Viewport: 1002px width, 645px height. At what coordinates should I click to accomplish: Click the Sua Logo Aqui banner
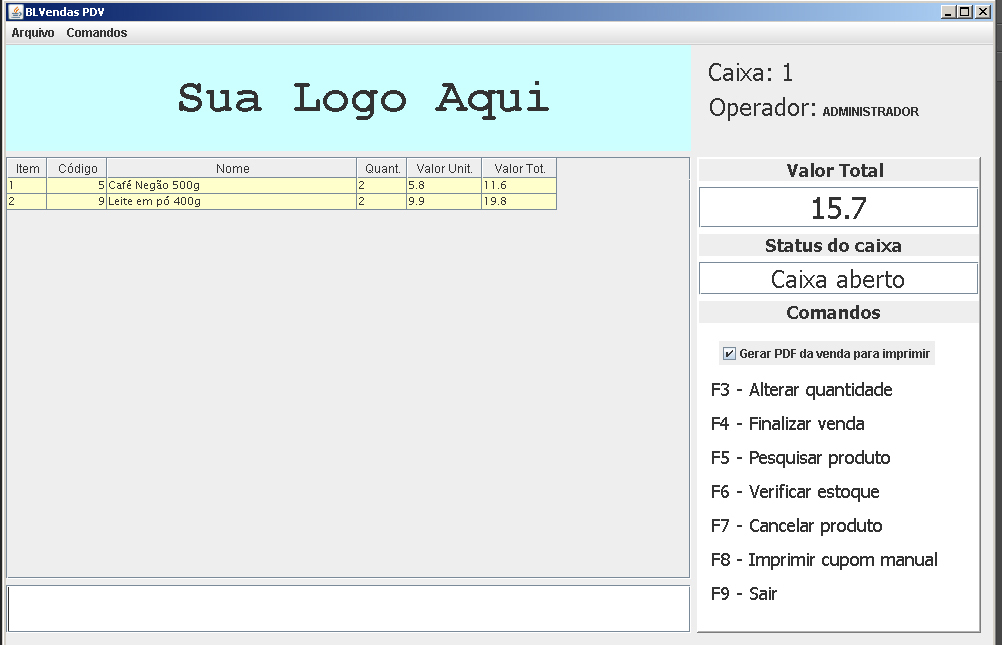[349, 98]
